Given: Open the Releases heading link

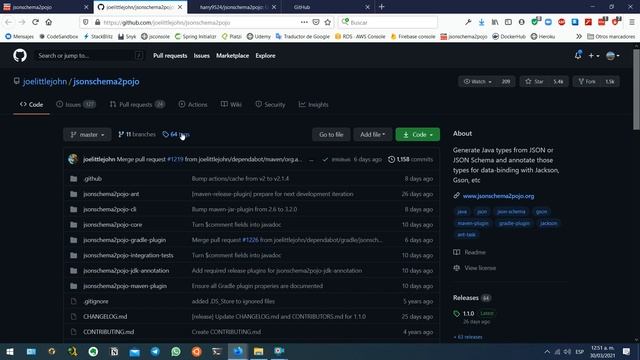Looking at the screenshot, I should (x=466, y=298).
